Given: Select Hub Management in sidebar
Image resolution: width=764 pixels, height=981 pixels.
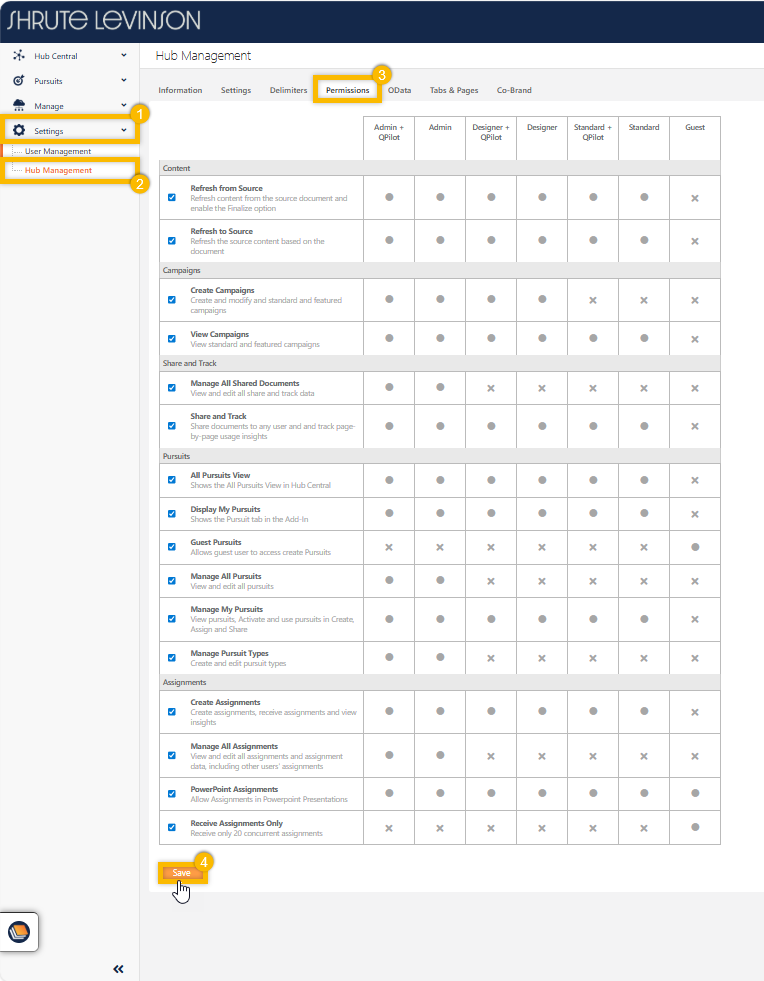Looking at the screenshot, I should 58,171.
